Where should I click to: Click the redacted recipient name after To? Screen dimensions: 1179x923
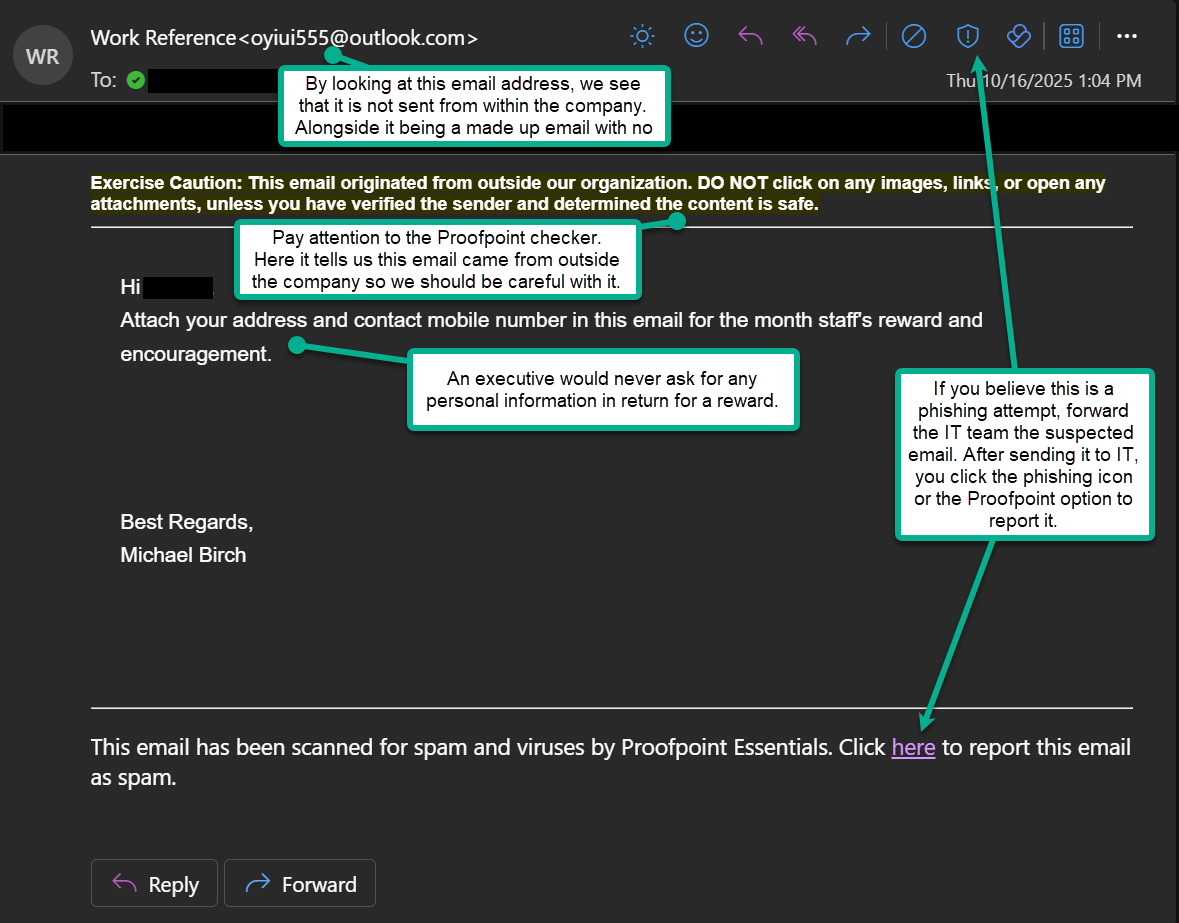click(210, 81)
